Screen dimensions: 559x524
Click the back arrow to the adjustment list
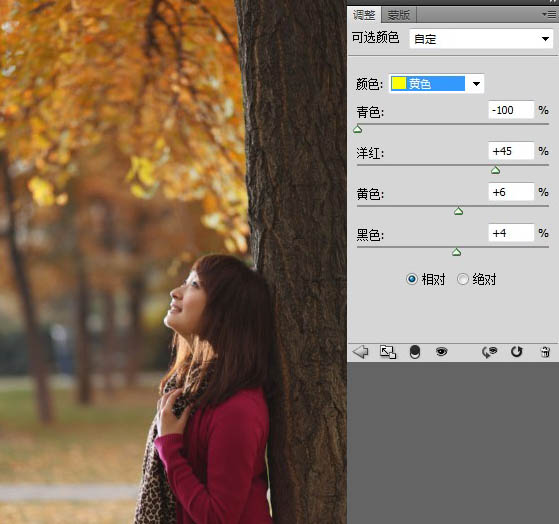pyautogui.click(x=360, y=352)
